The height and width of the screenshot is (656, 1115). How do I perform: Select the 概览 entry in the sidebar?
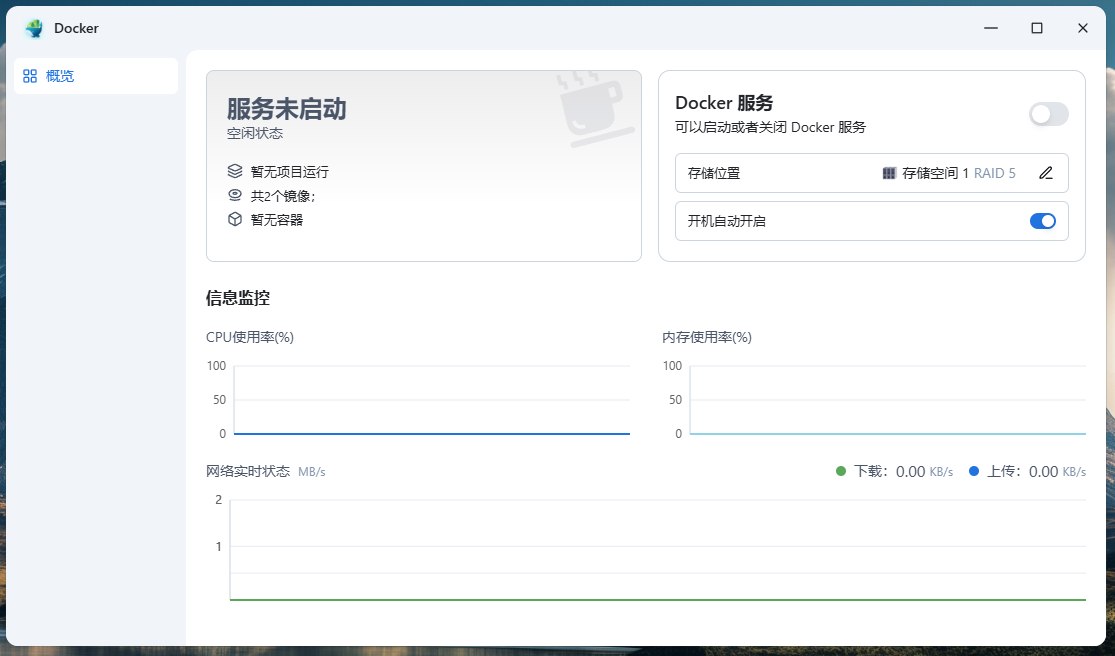(57, 76)
